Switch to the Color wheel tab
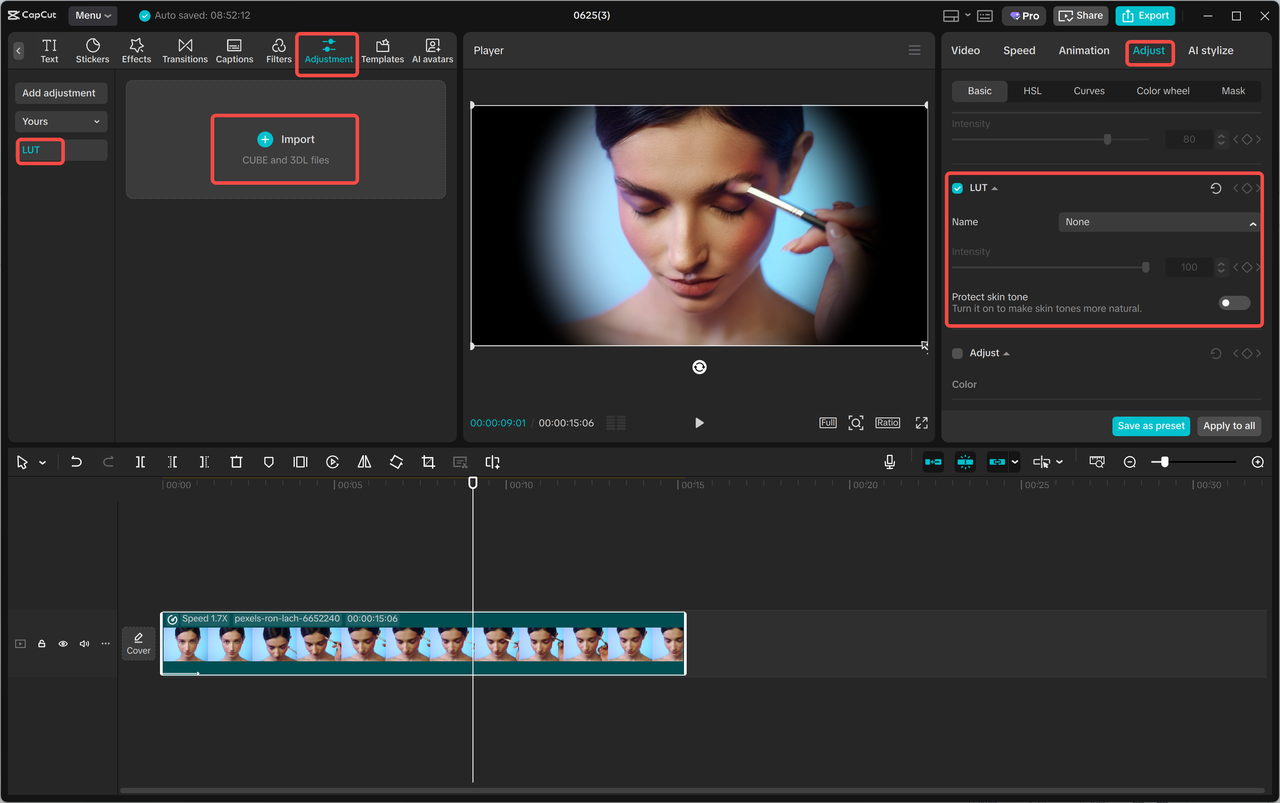1280x803 pixels. tap(1162, 90)
